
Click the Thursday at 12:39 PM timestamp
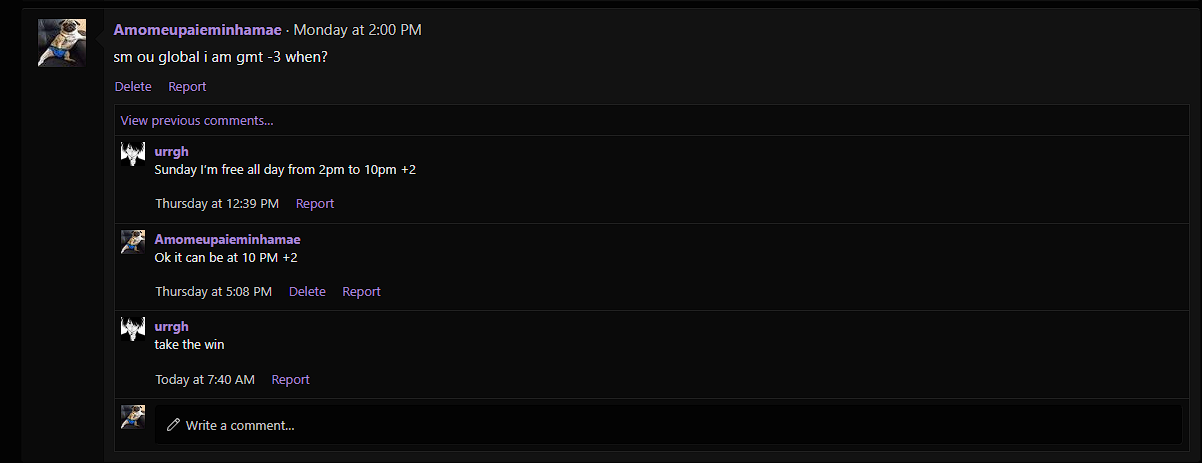point(217,204)
